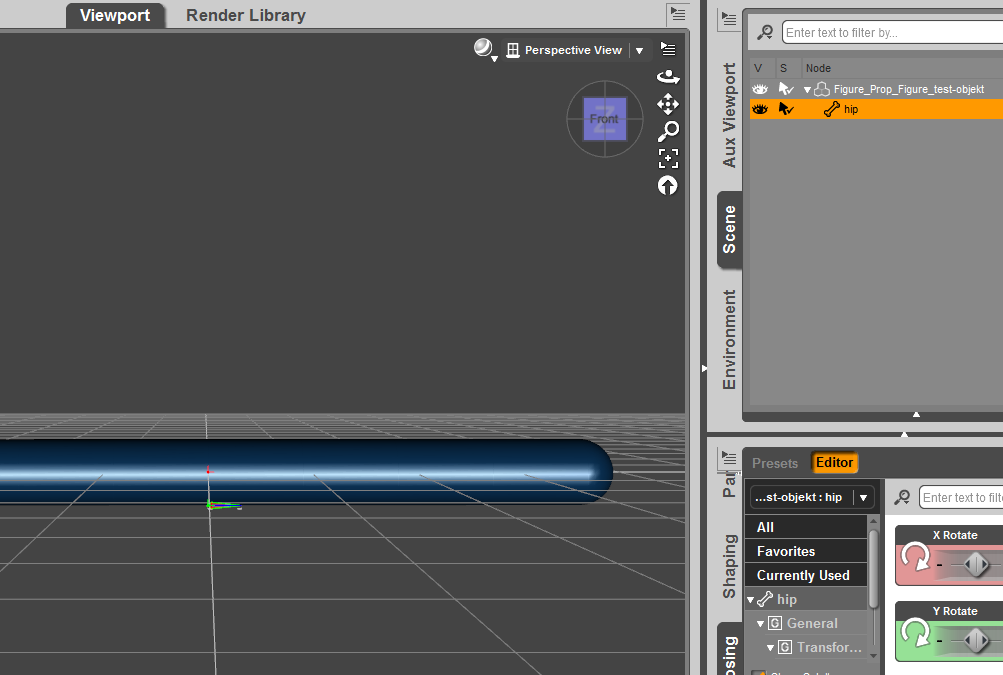This screenshot has width=1003, height=675.
Task: Click the Scene filter search icon
Action: [x=765, y=32]
